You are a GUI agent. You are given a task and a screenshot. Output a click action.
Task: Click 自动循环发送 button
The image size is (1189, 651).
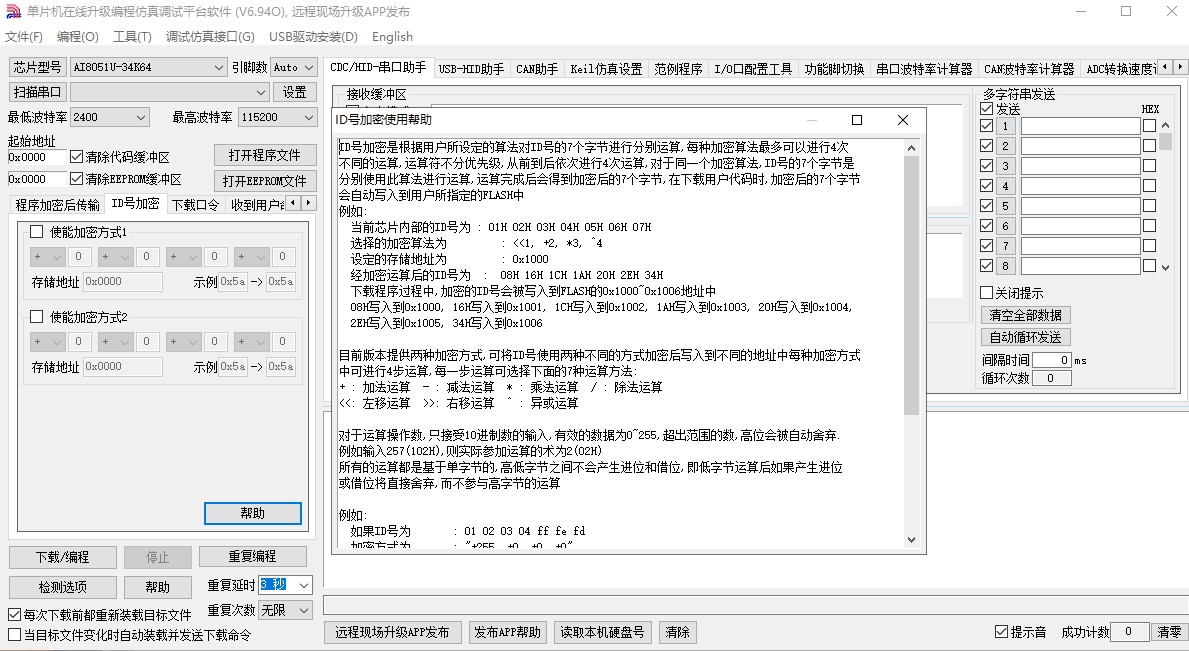coord(1026,336)
